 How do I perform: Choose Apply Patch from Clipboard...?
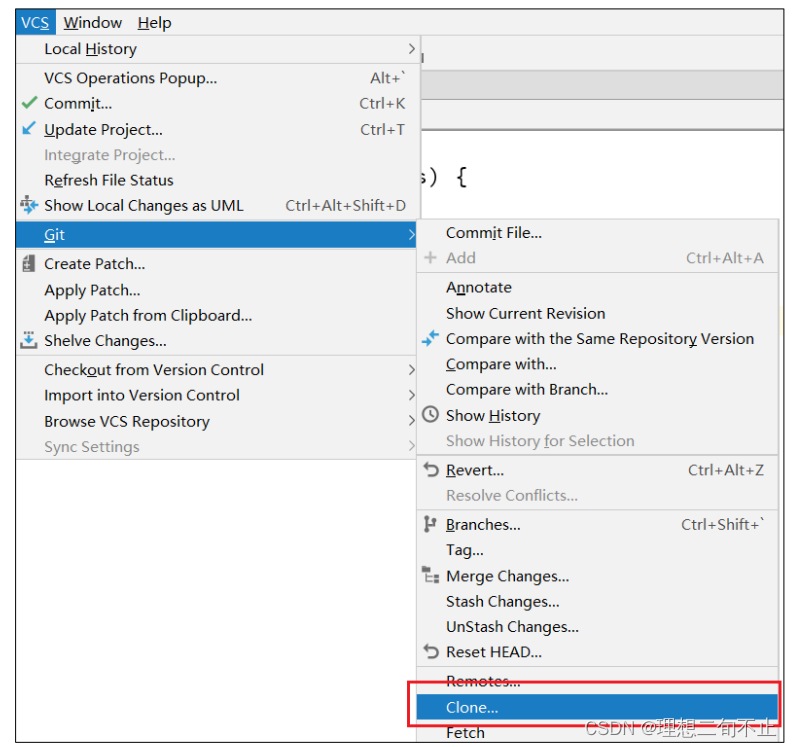216,315
